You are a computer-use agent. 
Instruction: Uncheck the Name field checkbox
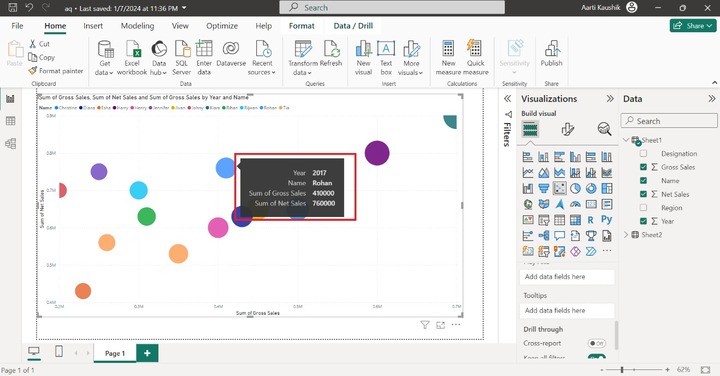click(643, 180)
